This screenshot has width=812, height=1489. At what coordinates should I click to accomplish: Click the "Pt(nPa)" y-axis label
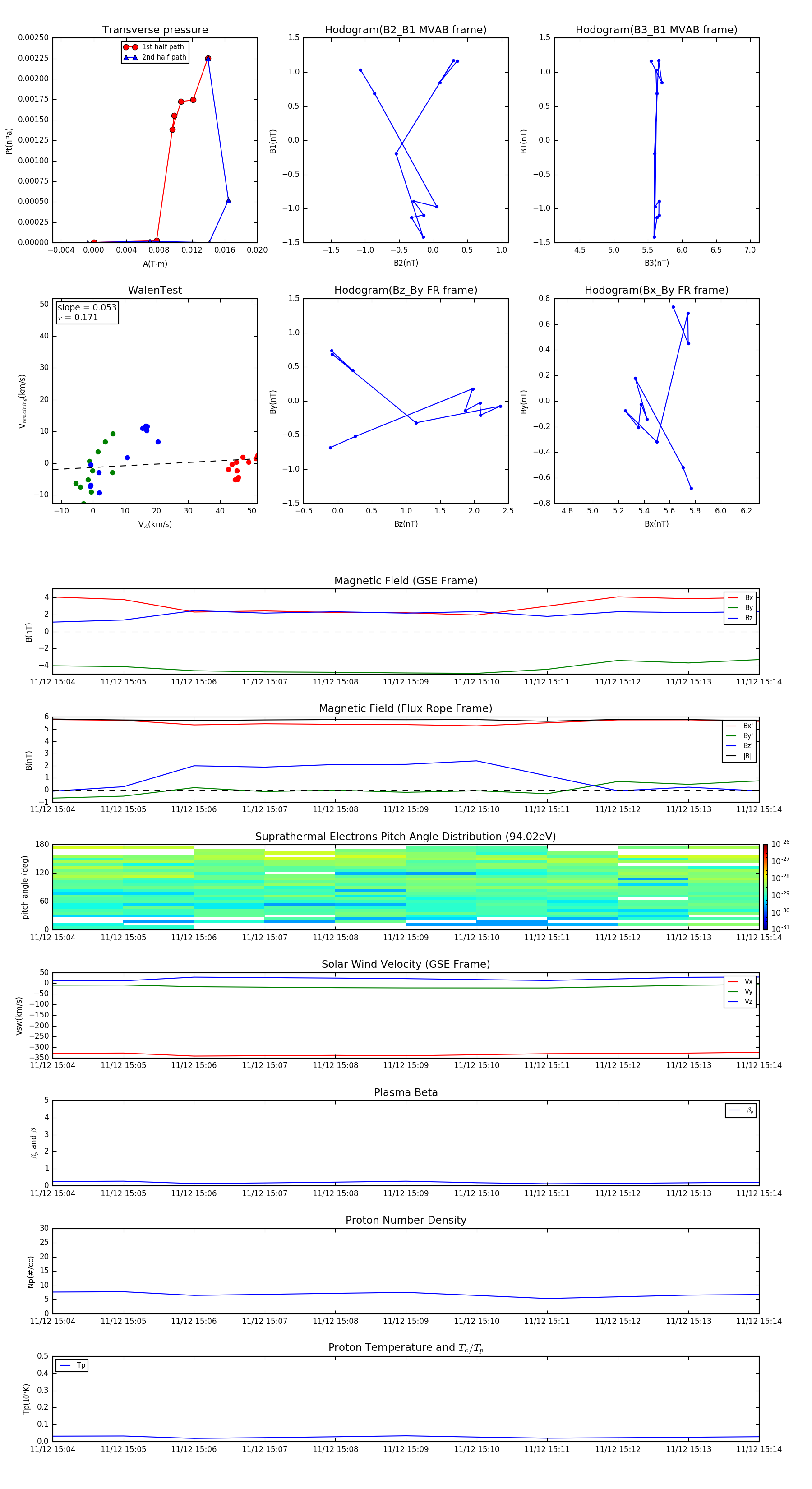click(9, 140)
